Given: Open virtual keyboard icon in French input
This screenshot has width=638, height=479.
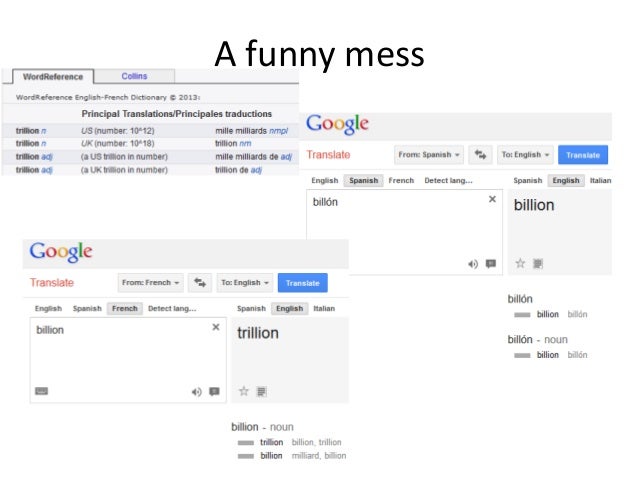Looking at the screenshot, I should pos(42,391).
